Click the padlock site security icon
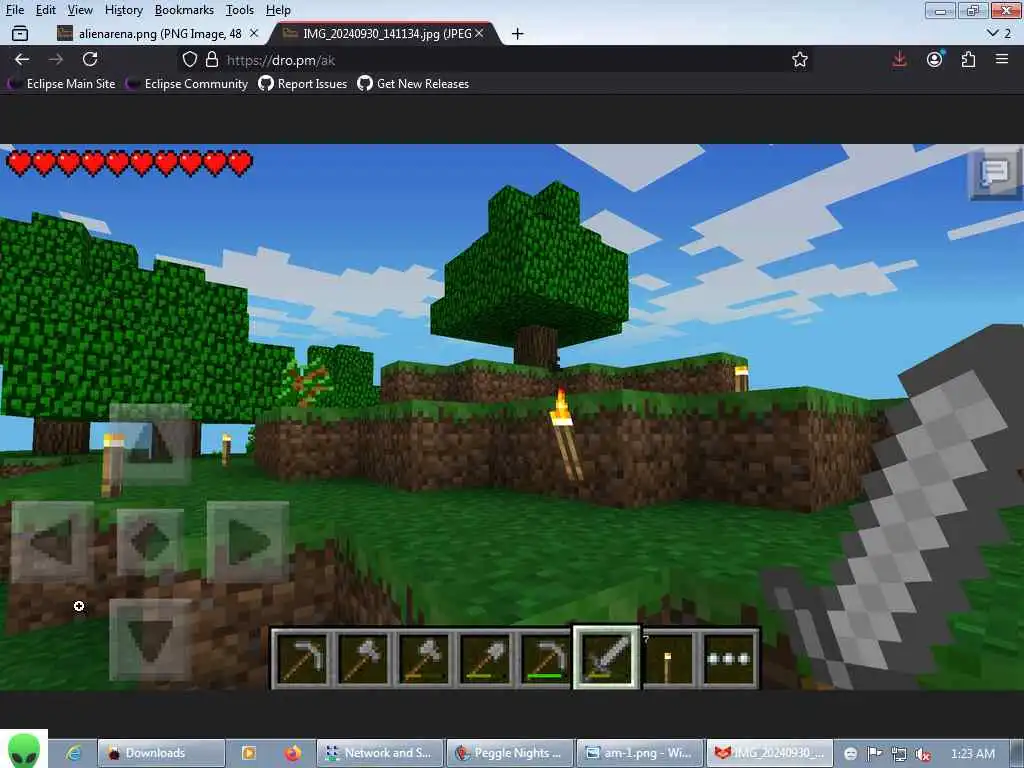The width and height of the screenshot is (1024, 768). point(212,60)
